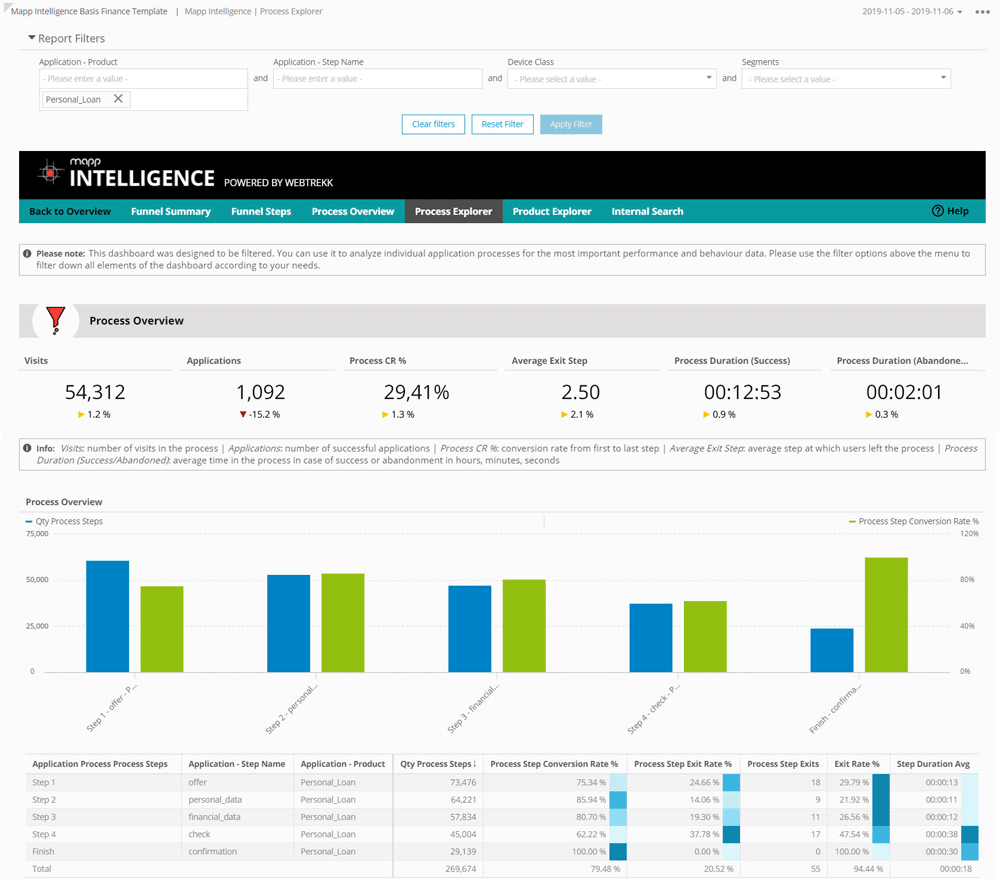Toggle Qty Process Steps legend series
The image size is (1000, 879).
point(64,521)
